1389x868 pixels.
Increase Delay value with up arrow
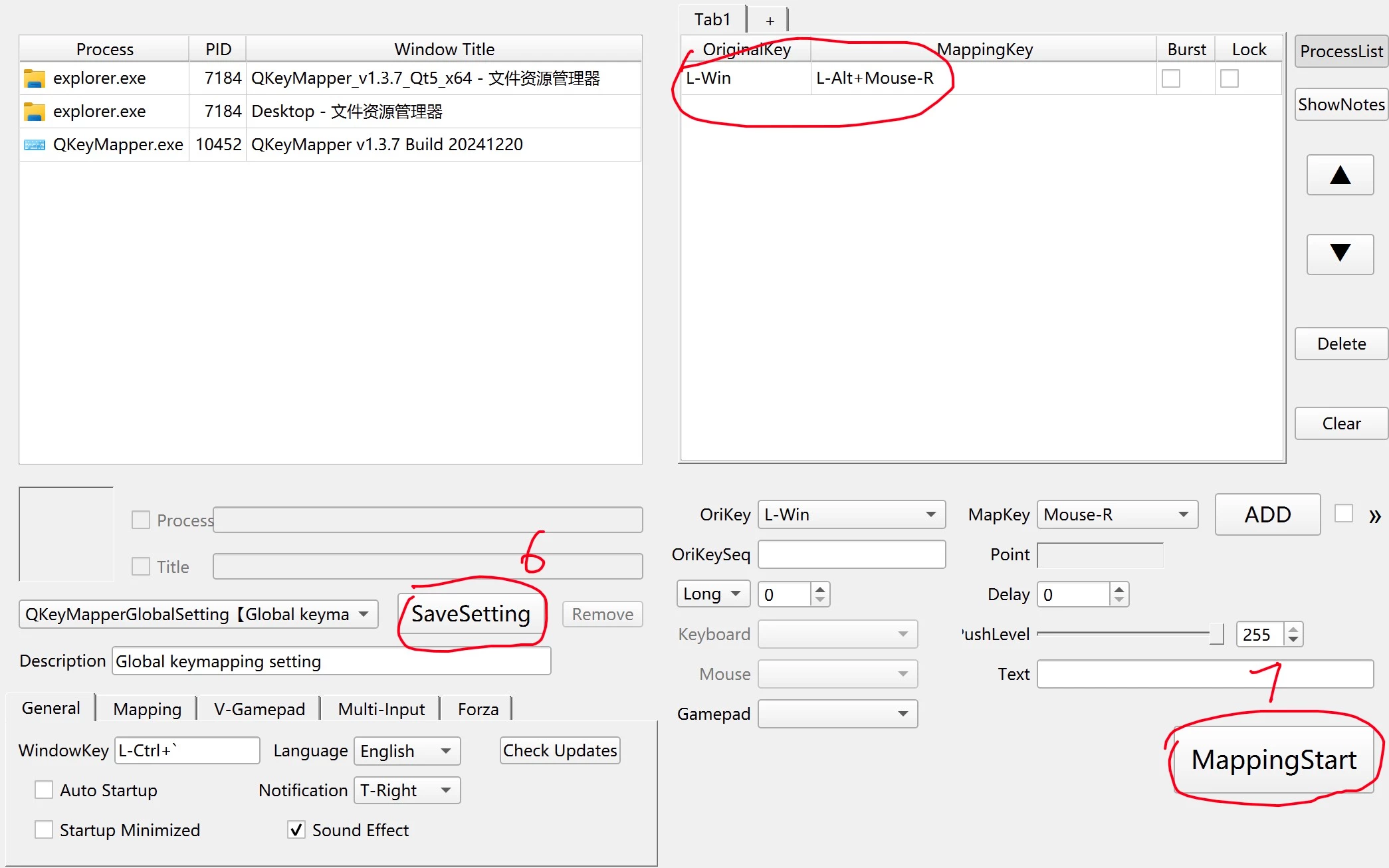1119,589
